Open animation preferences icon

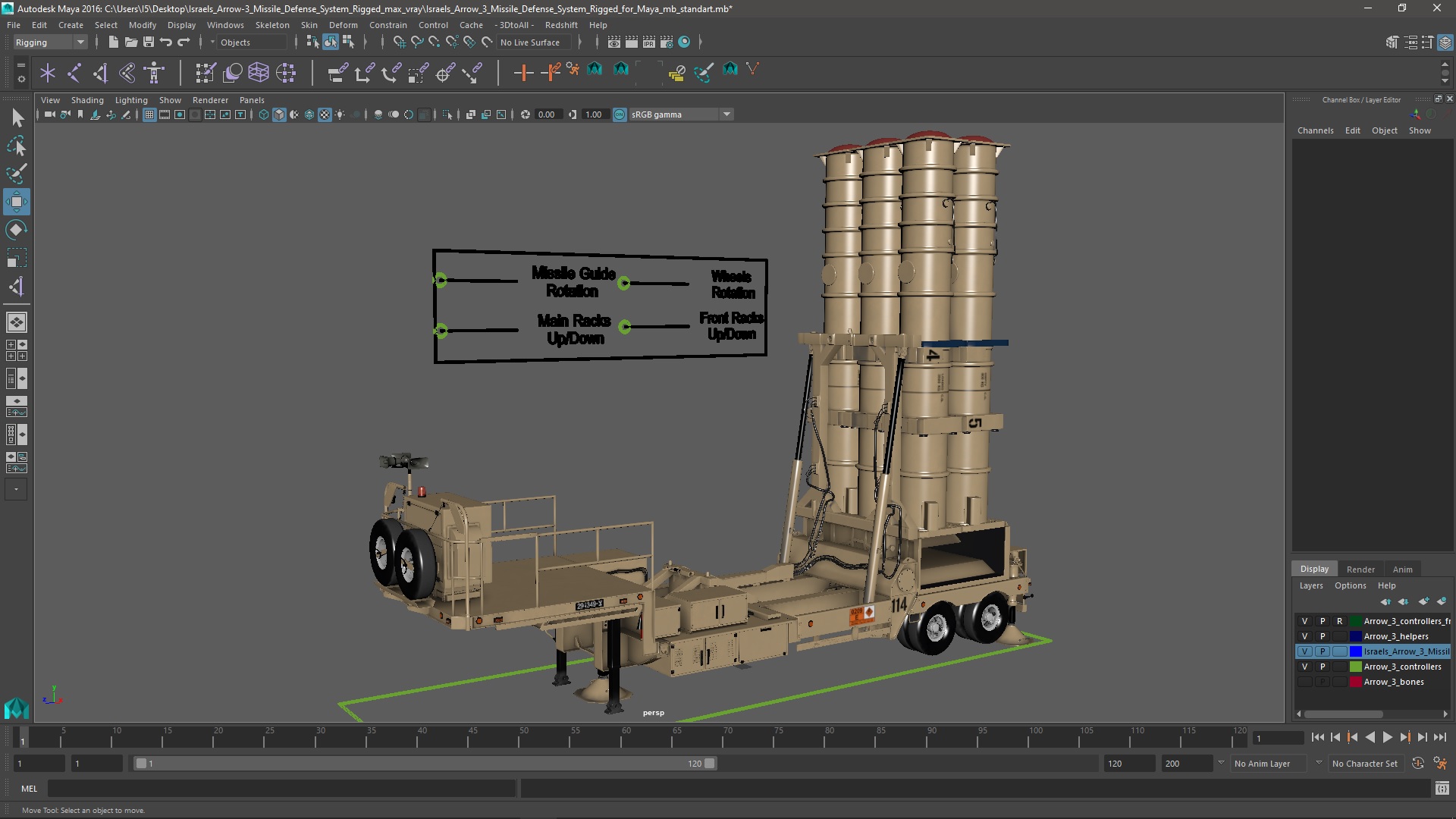point(1439,764)
